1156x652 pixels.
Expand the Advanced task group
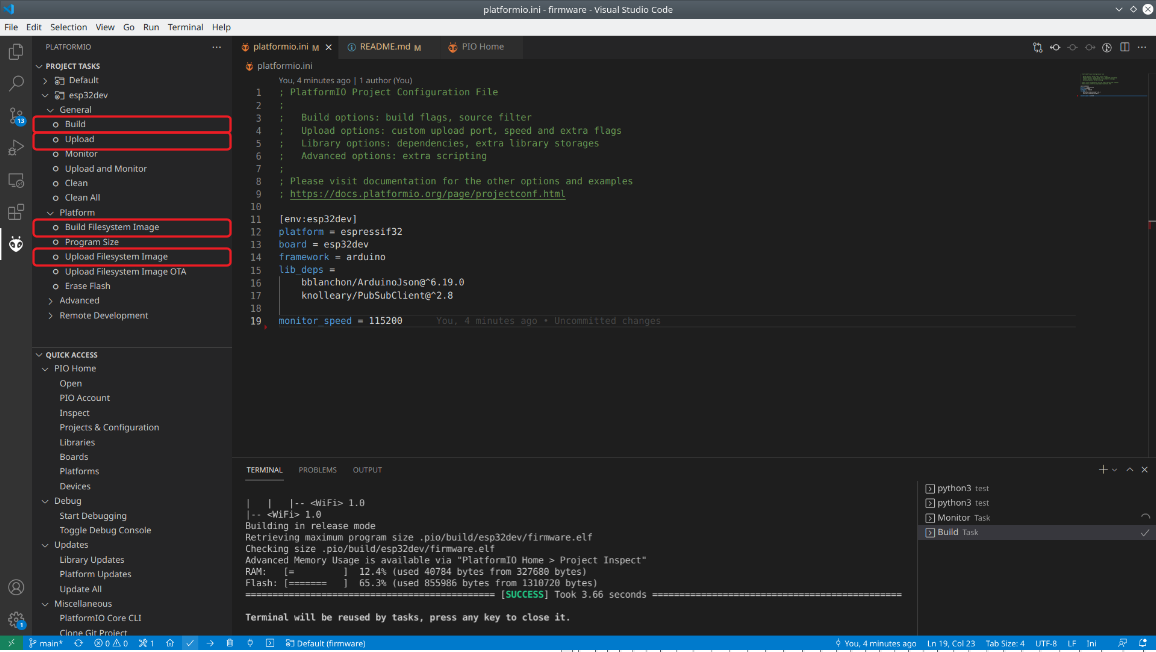50,301
